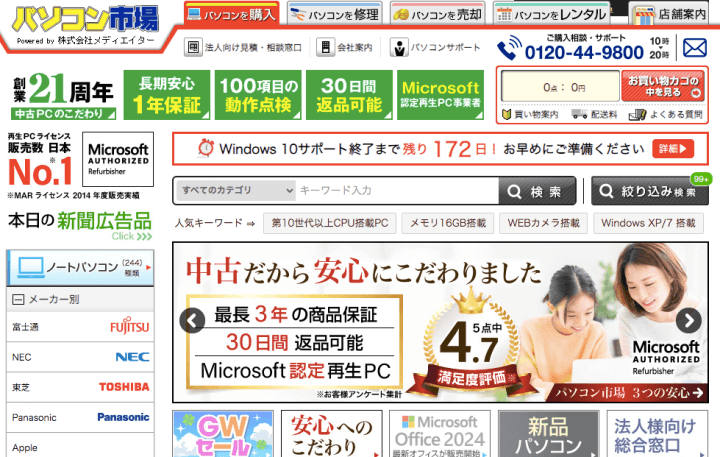Screen dimensions: 720x457
Task: Click the 中古だから安心 main banner
Action: point(440,322)
